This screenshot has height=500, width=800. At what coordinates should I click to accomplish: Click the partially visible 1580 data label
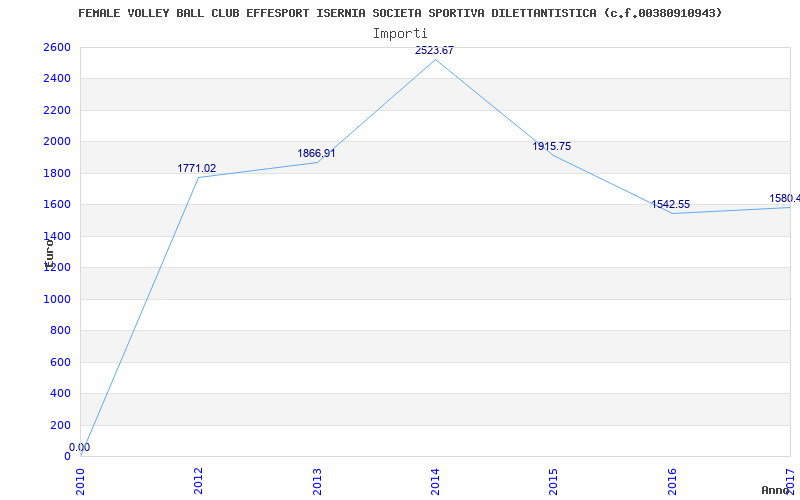[x=785, y=198]
